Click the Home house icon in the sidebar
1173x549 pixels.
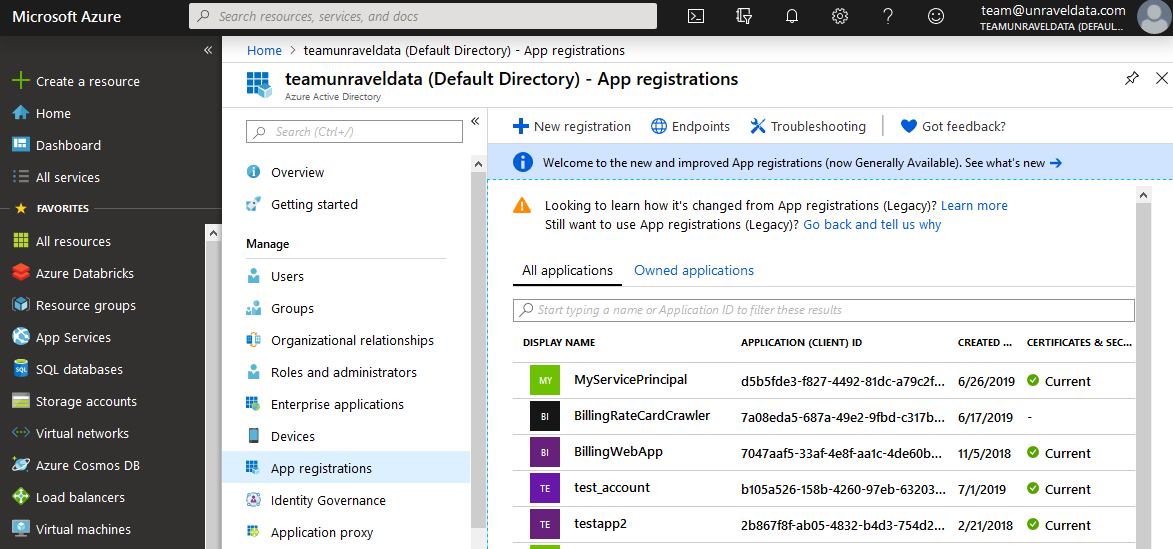pos(21,113)
